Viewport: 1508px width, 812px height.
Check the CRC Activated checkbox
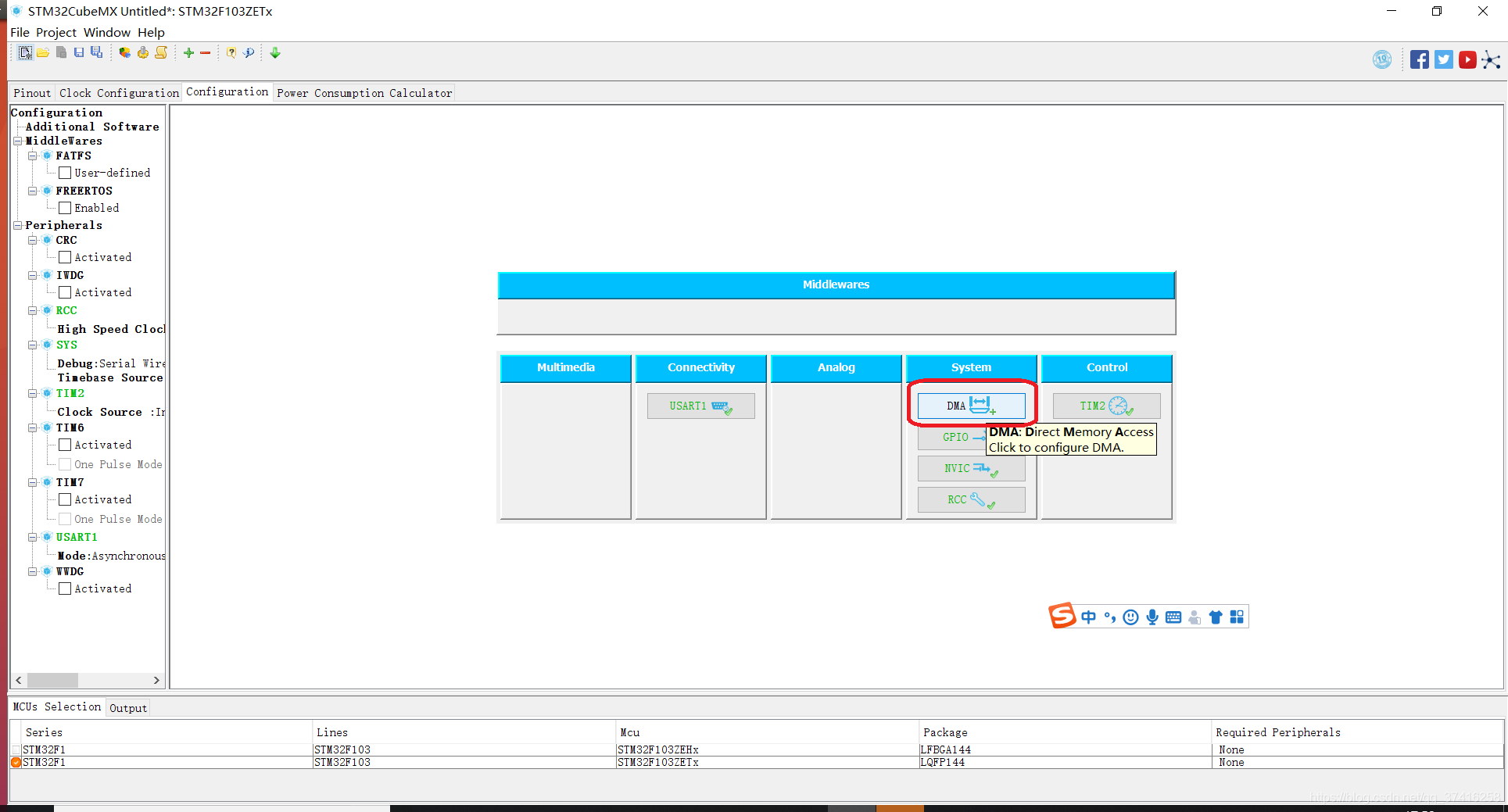point(65,257)
